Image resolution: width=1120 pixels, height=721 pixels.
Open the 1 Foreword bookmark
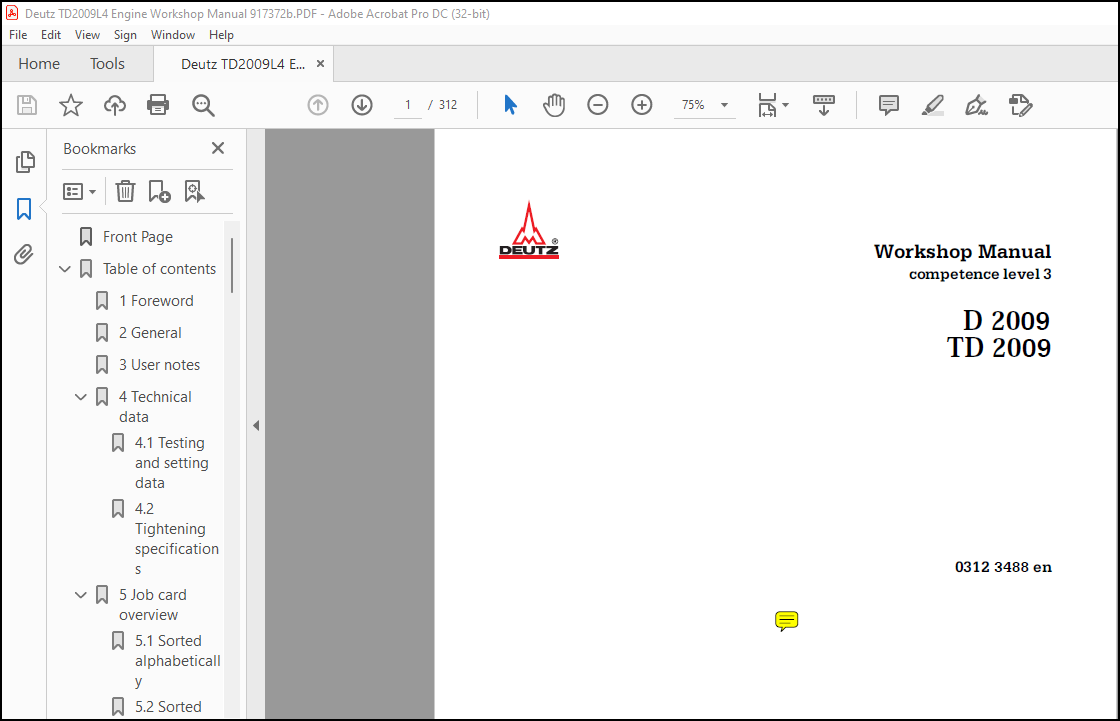(156, 301)
